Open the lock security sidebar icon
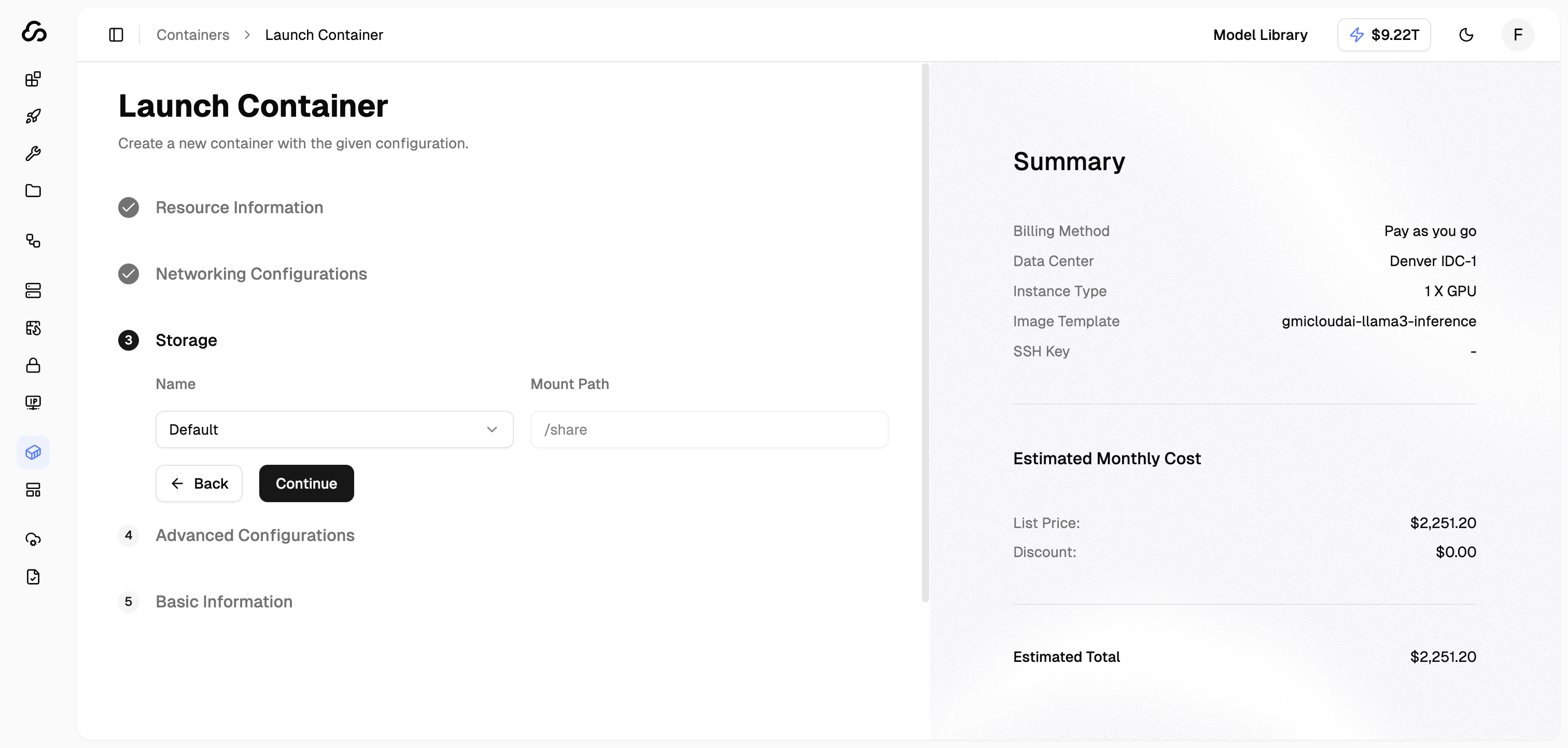Screen dimensions: 1568x748 click(33, 366)
